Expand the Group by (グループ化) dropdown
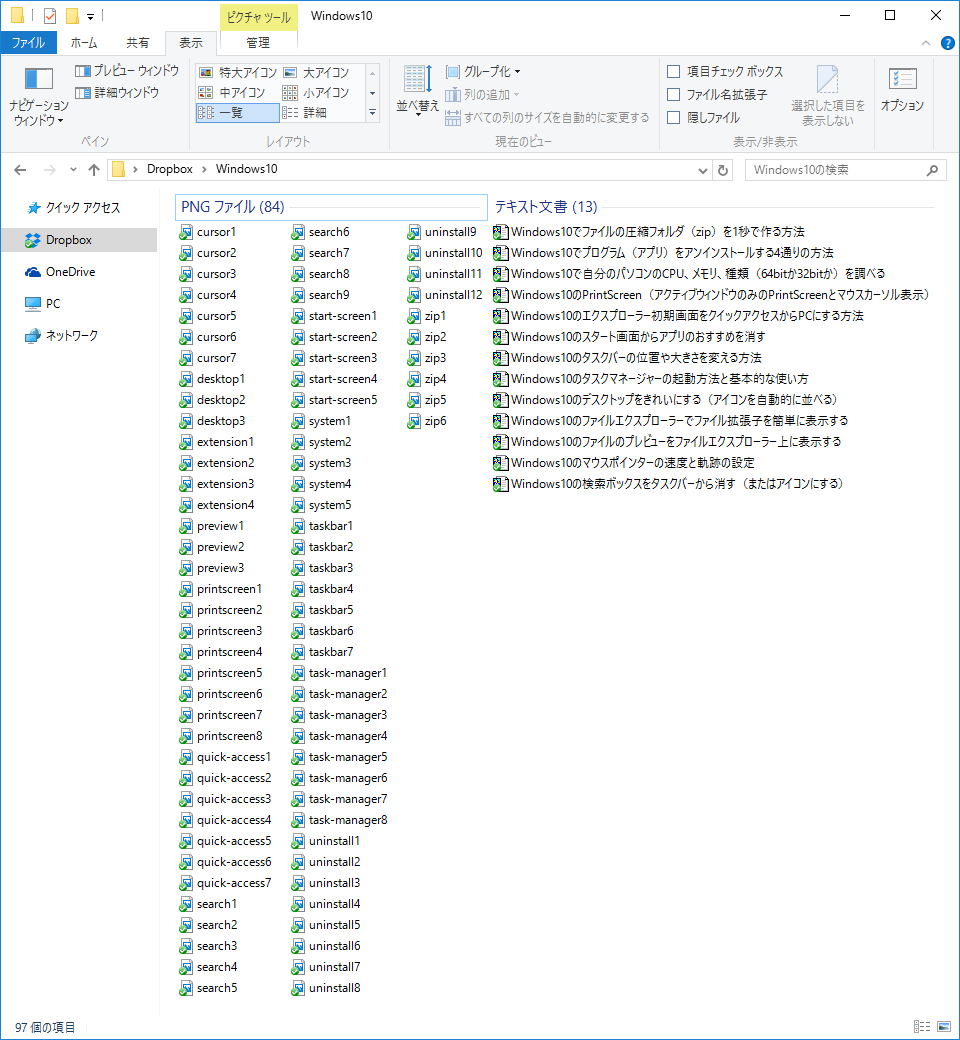 483,72
